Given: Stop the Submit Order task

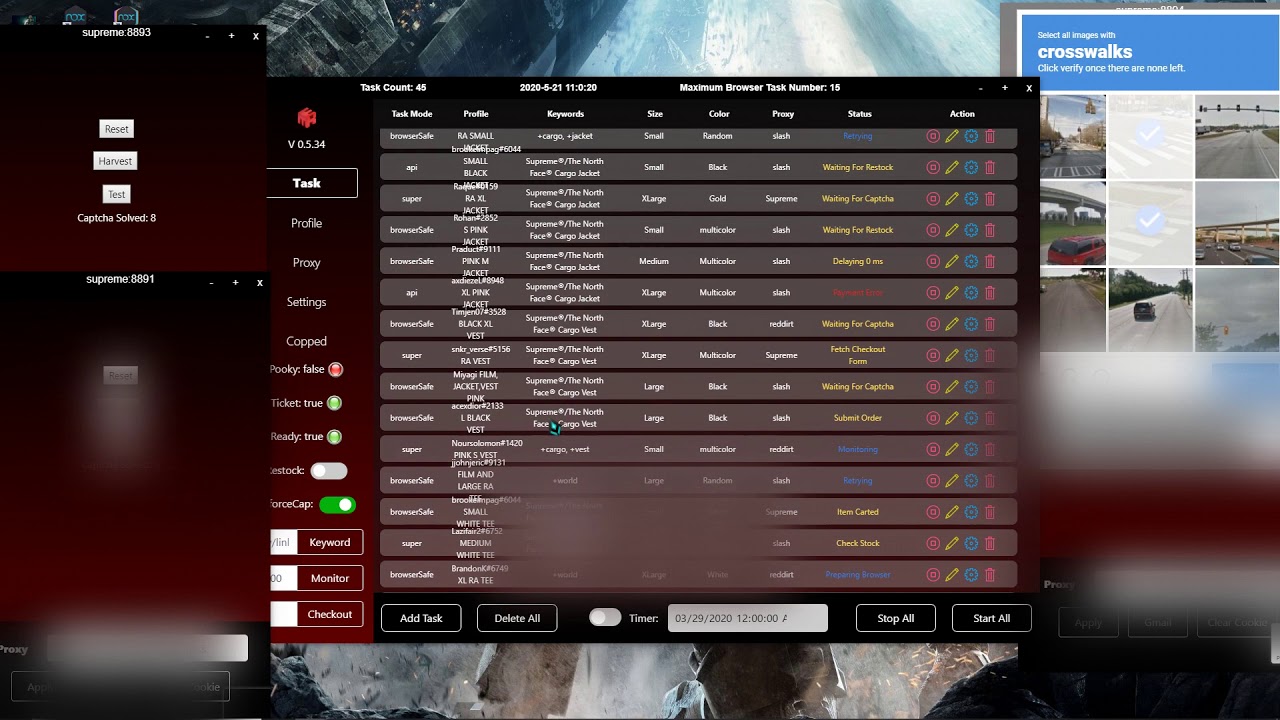Looking at the screenshot, I should click(933, 418).
